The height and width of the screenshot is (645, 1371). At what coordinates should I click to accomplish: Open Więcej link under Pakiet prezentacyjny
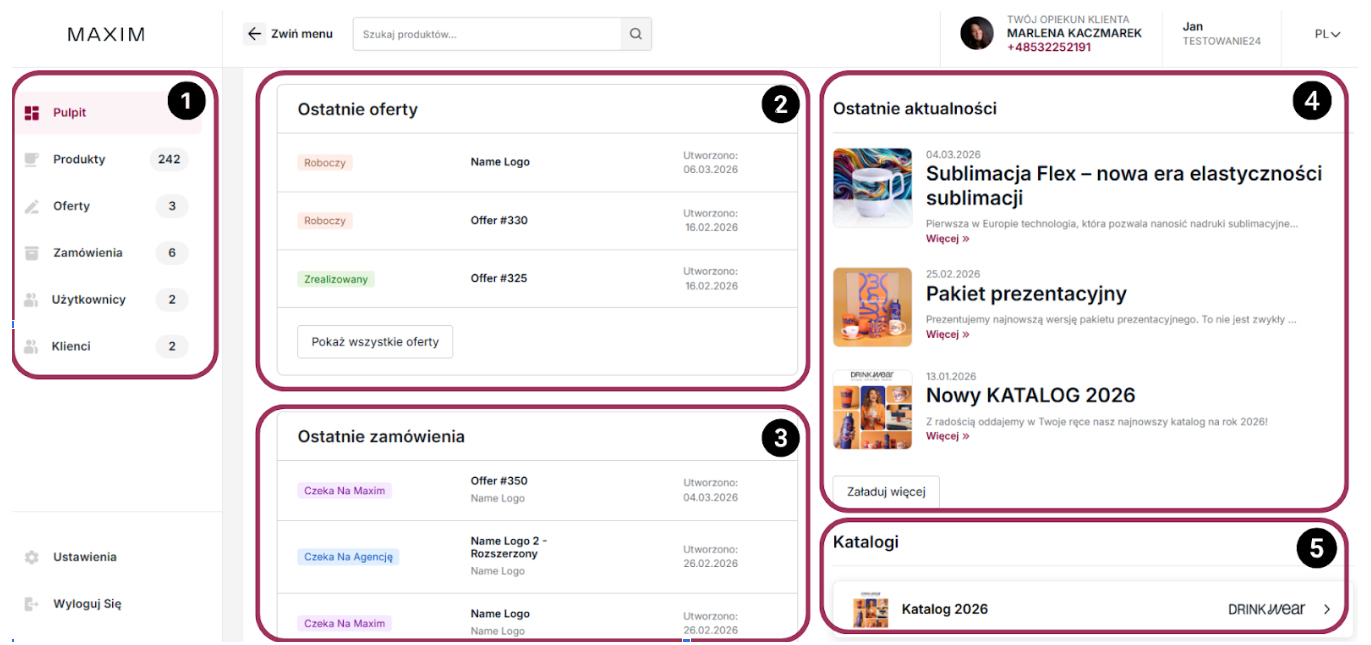pos(947,335)
